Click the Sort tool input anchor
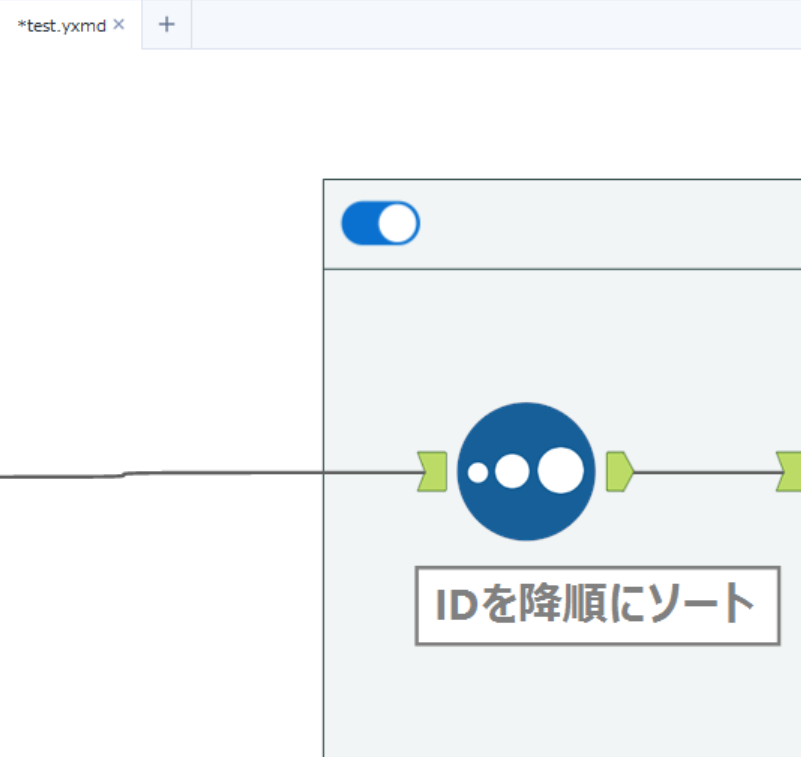This screenshot has height=757, width=801. coord(432,471)
